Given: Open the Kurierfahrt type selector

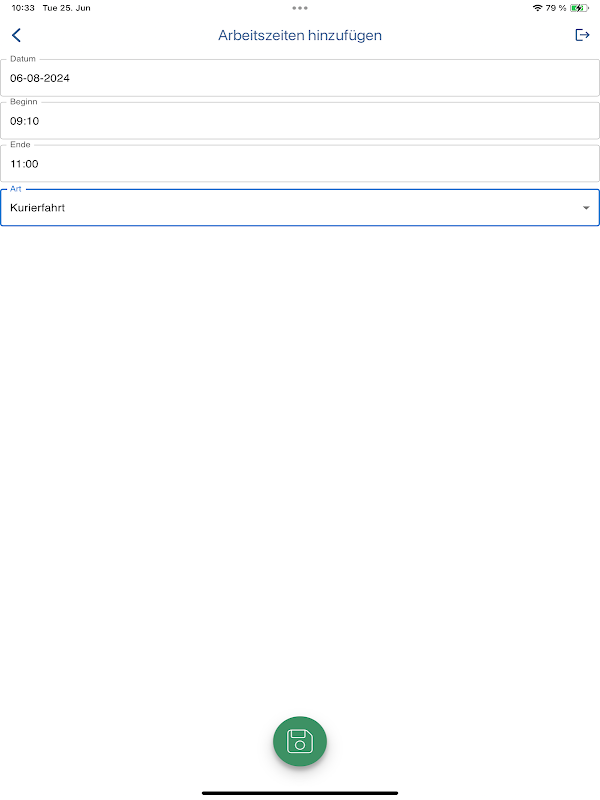Looking at the screenshot, I should point(290,208).
